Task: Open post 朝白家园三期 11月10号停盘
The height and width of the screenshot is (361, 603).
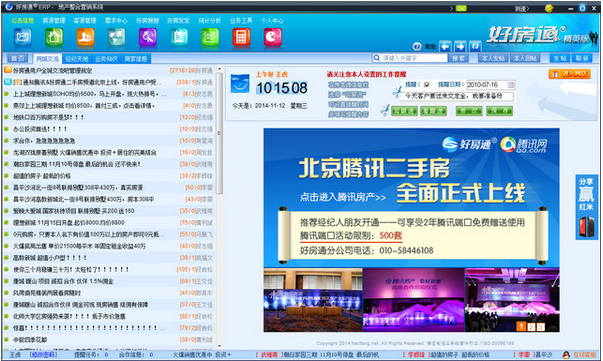Action: [x=77, y=164]
